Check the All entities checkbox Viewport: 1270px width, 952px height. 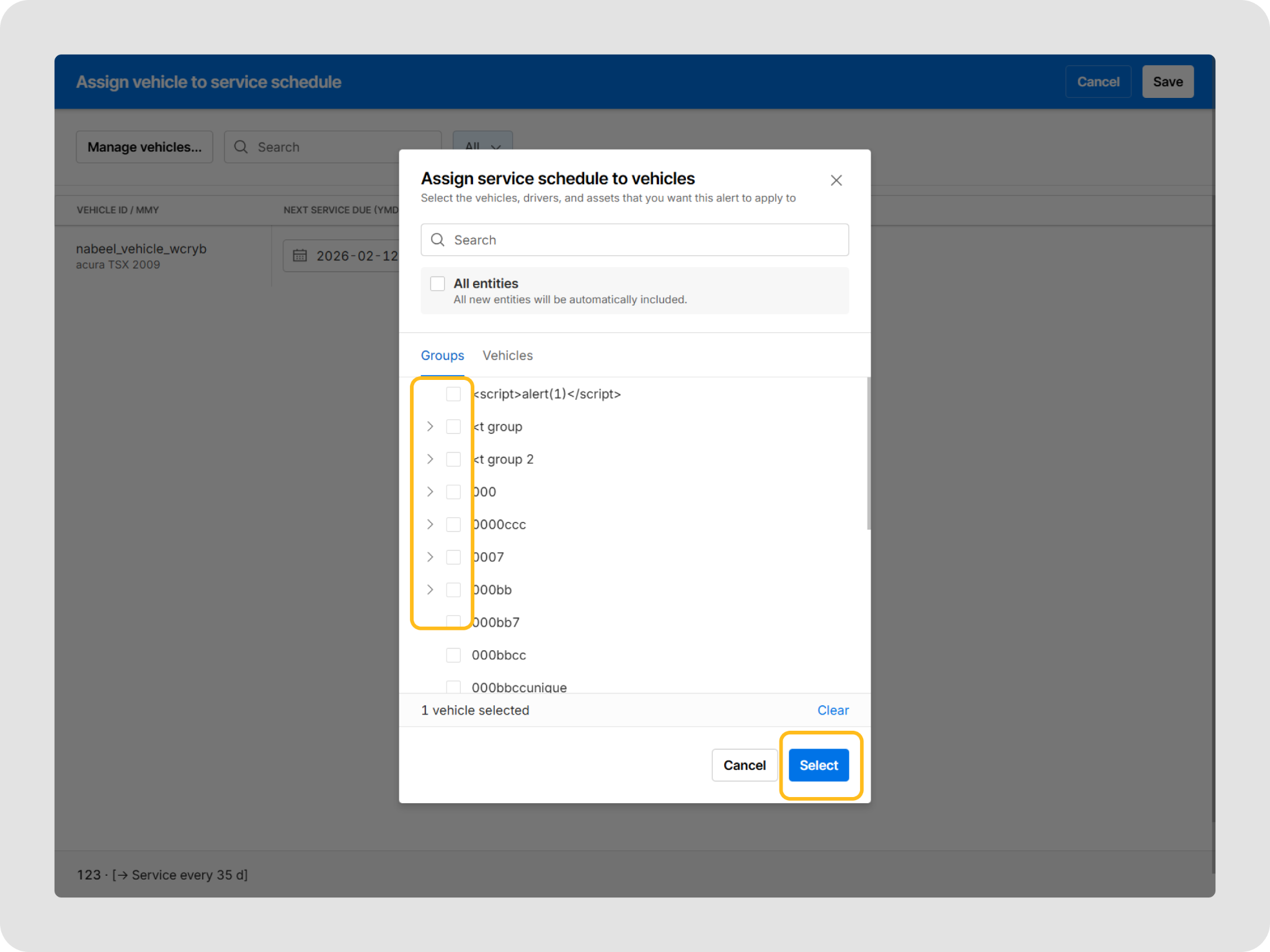pyautogui.click(x=438, y=284)
